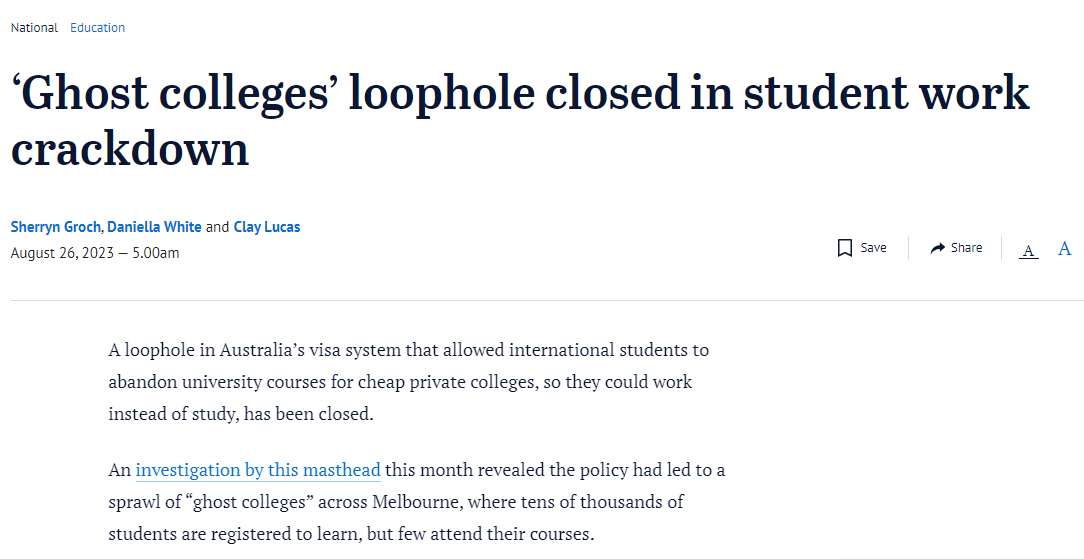Go to the National section breadcrumb

click(x=34, y=28)
